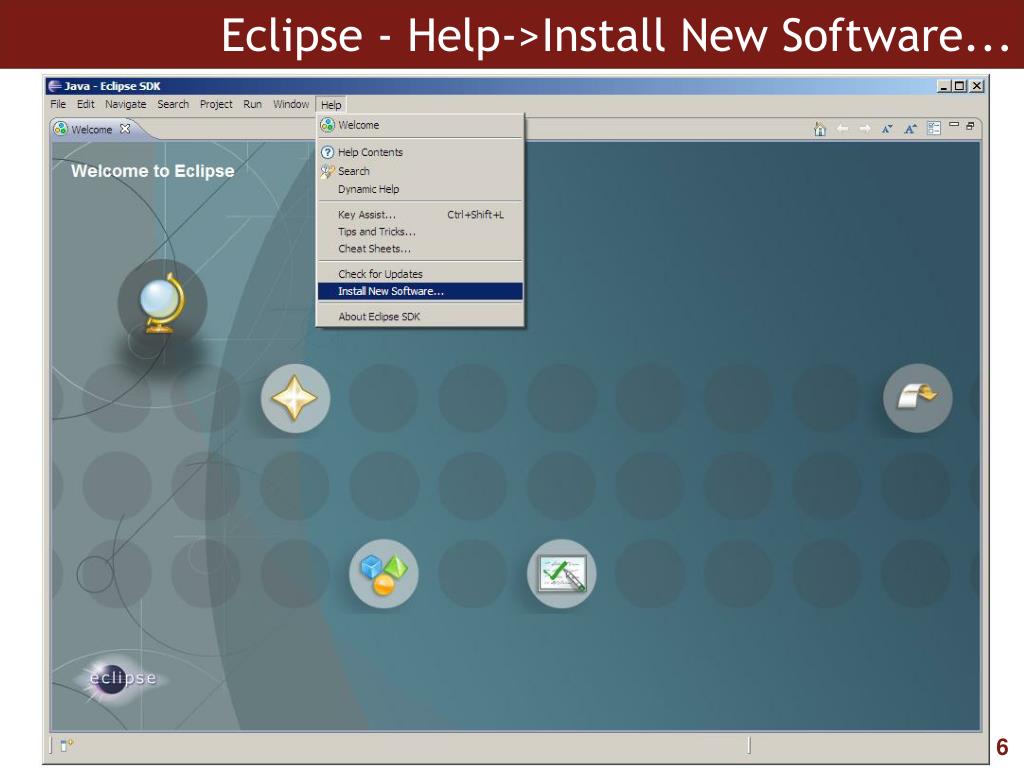Enlarge font size with large A icon

(x=910, y=129)
